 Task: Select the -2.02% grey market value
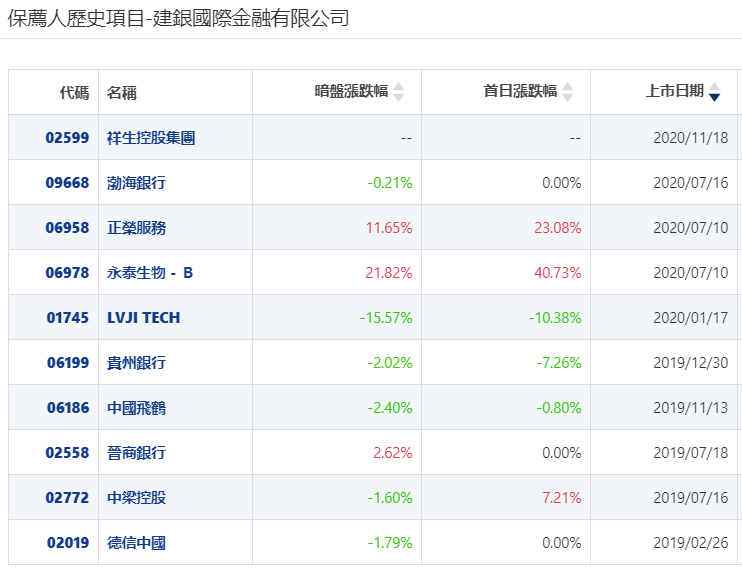point(390,363)
